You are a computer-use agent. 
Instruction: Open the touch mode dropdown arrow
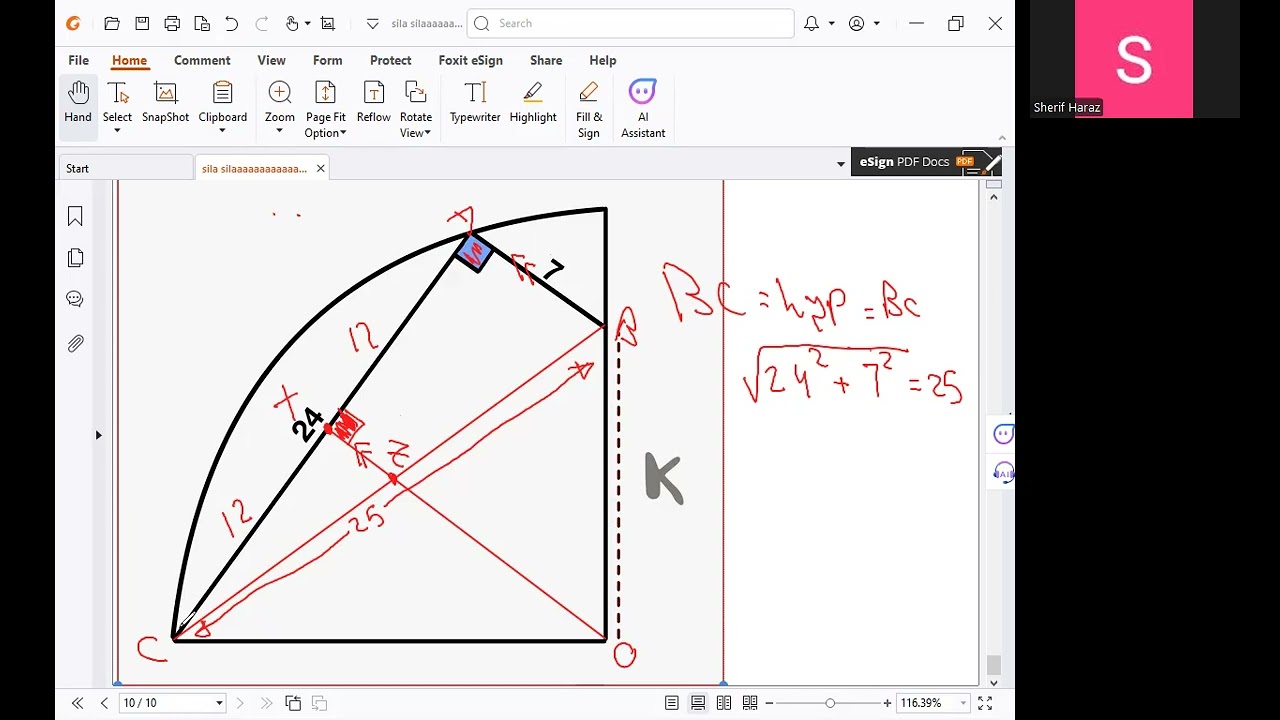(307, 23)
